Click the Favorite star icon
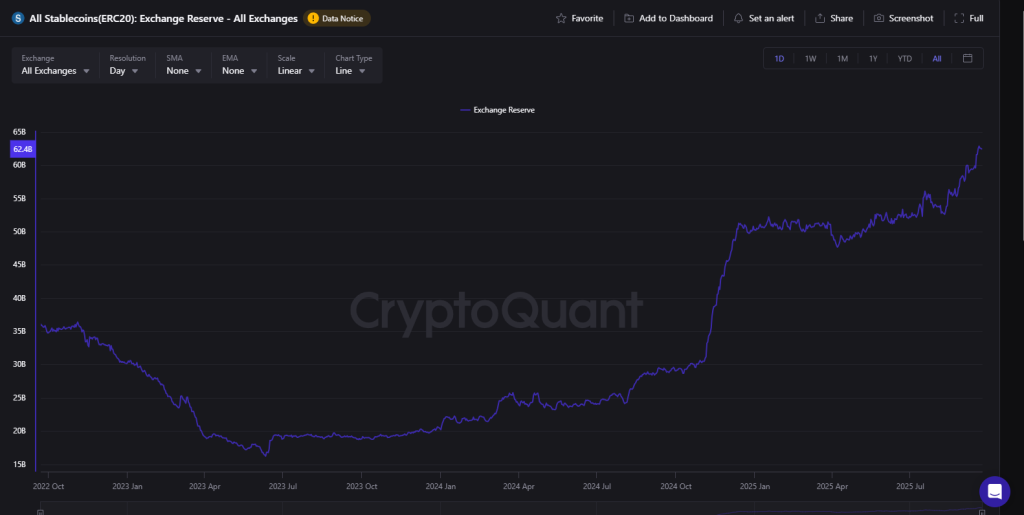The image size is (1024, 515). [562, 19]
